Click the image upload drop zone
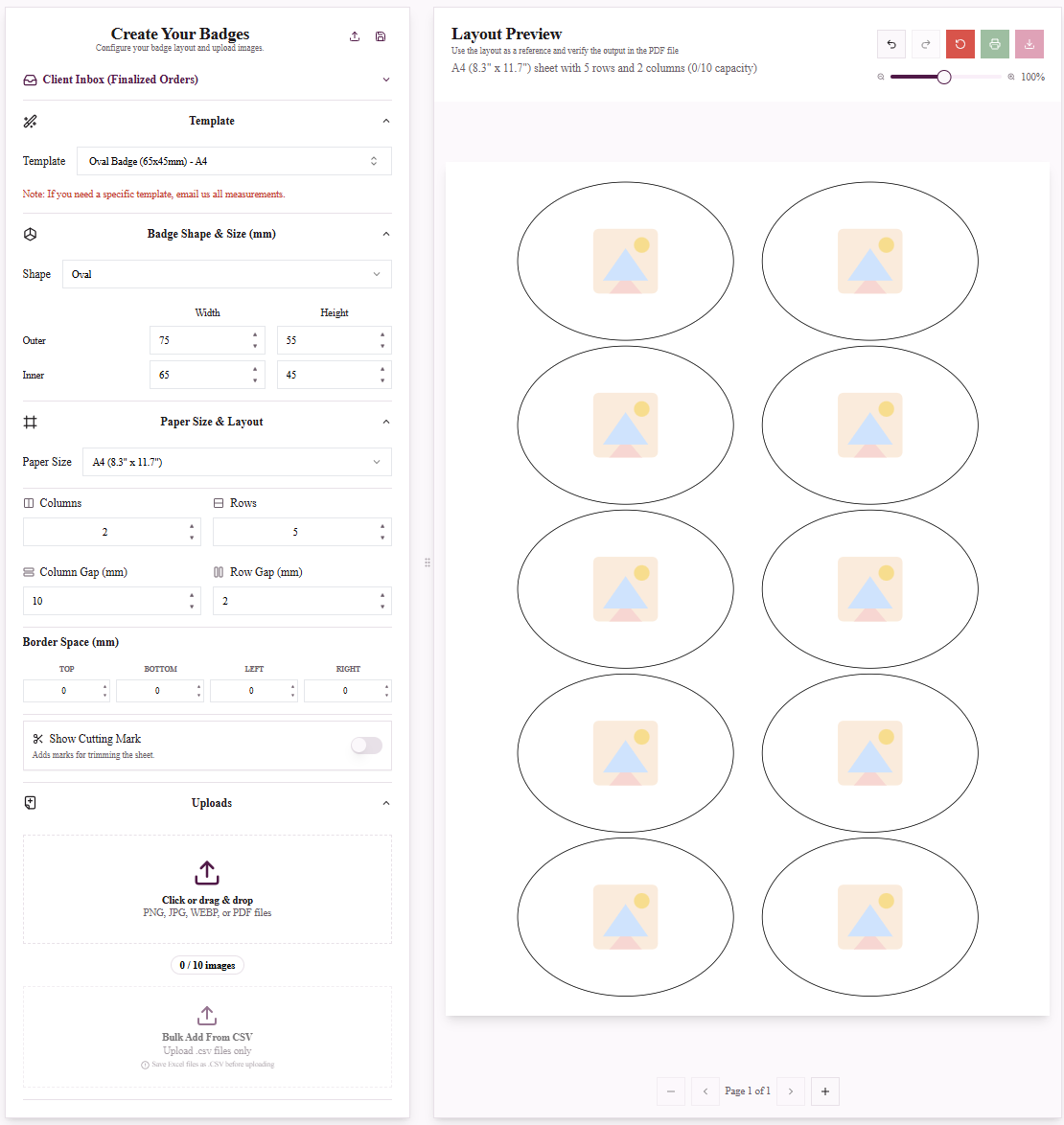 tap(207, 889)
